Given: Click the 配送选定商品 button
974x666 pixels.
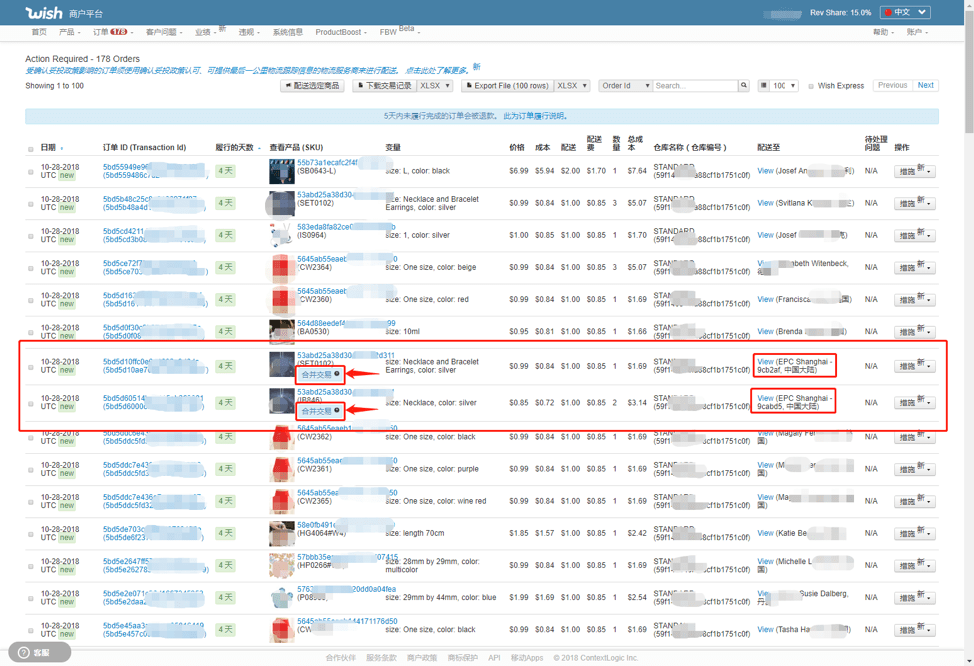Looking at the screenshot, I should pyautogui.click(x=312, y=86).
